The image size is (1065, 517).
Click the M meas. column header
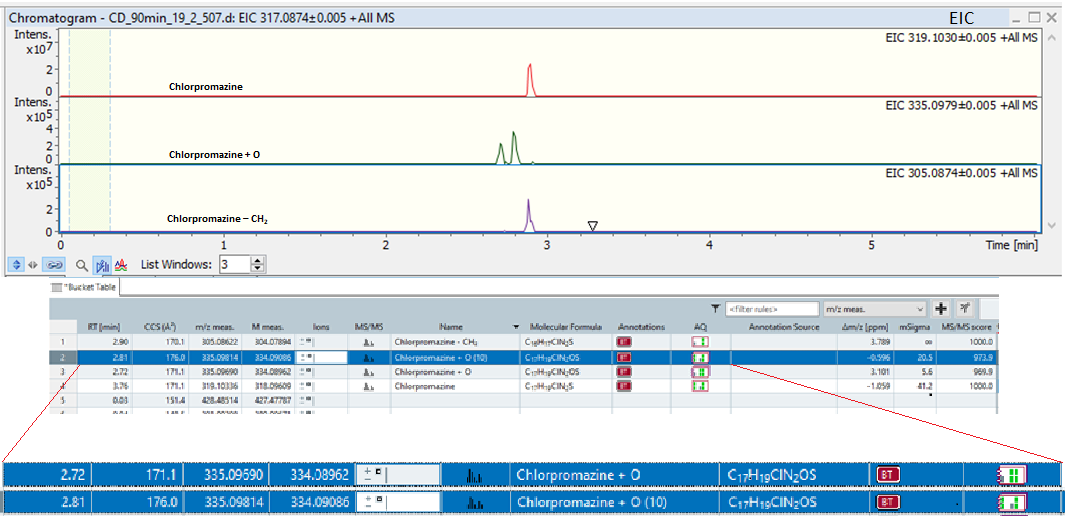tap(266, 327)
